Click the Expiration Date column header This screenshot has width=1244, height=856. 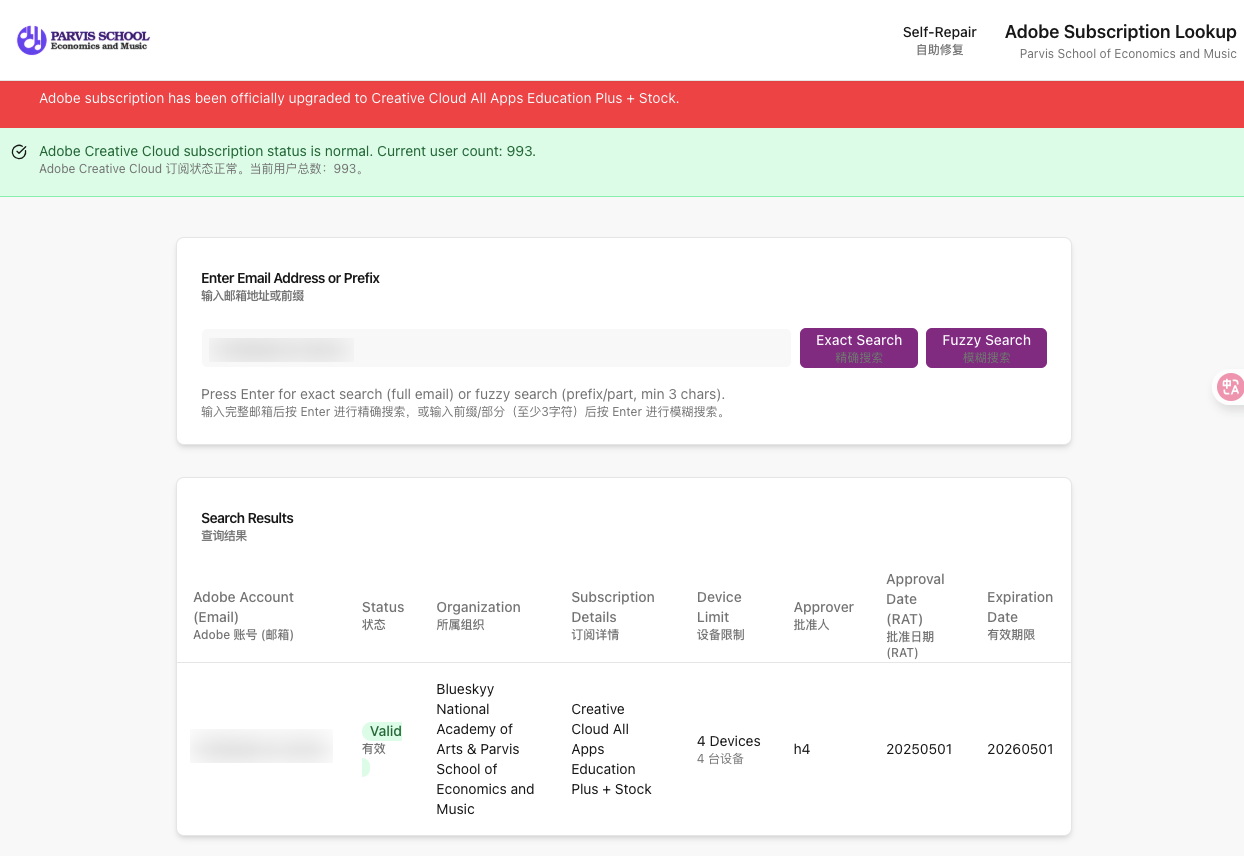click(x=1020, y=614)
